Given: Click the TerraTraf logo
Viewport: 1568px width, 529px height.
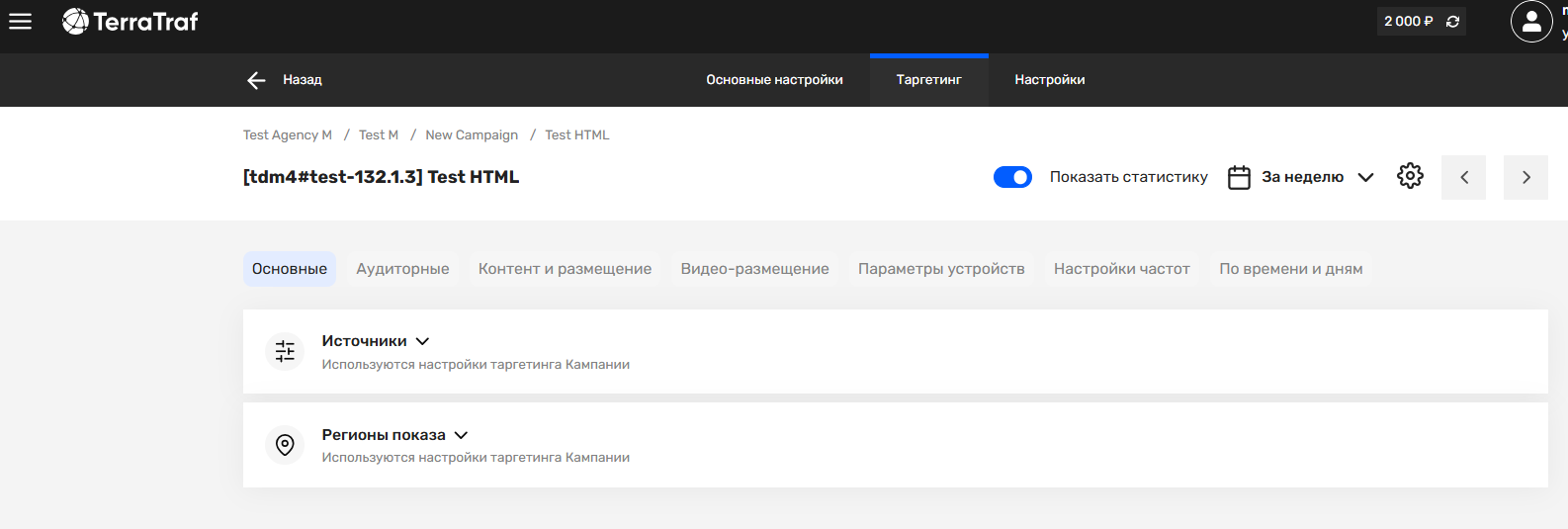Looking at the screenshot, I should click(x=131, y=21).
